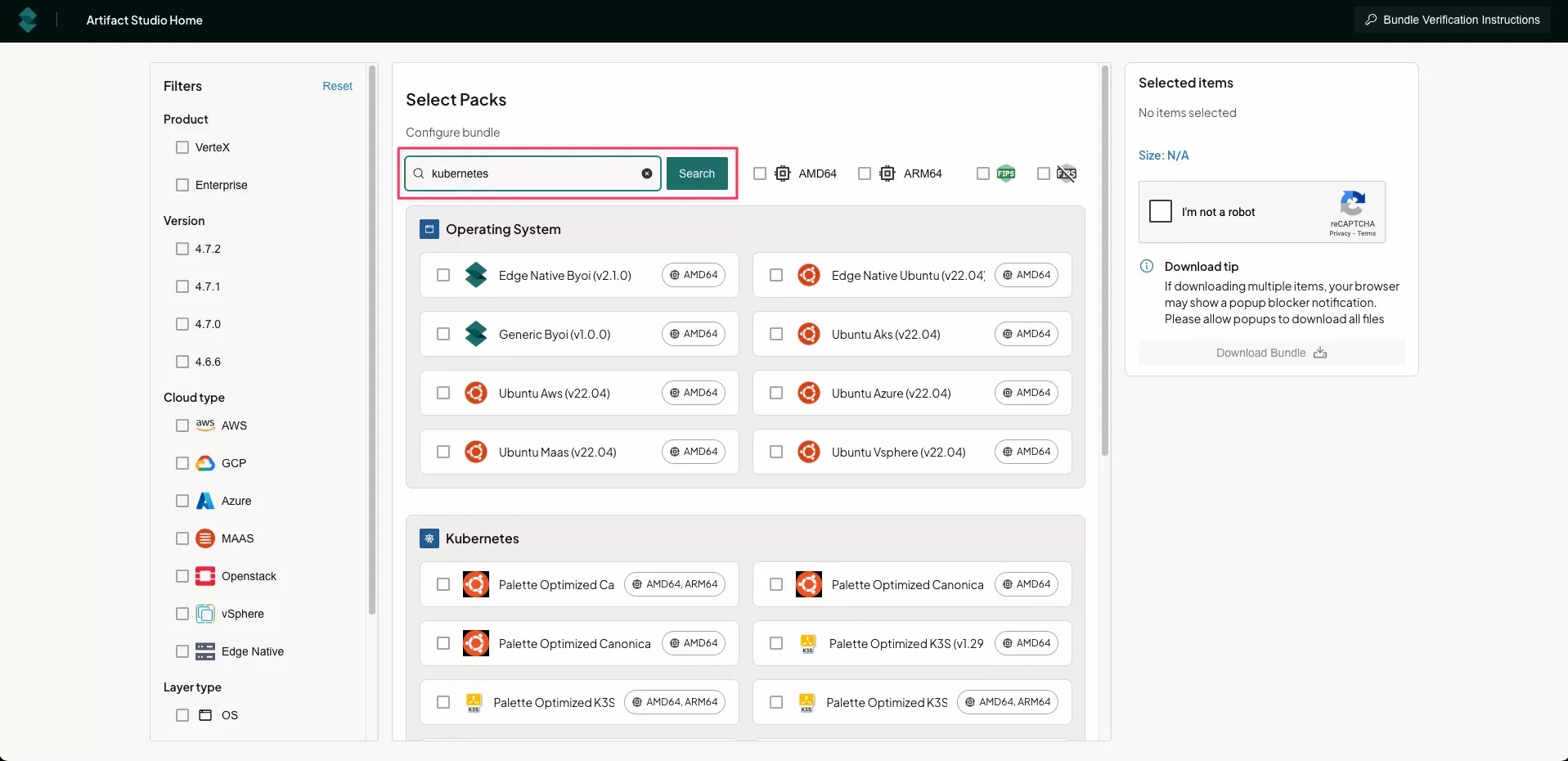Click the Search button
Screen dimensions: 1568x761
tap(697, 173)
